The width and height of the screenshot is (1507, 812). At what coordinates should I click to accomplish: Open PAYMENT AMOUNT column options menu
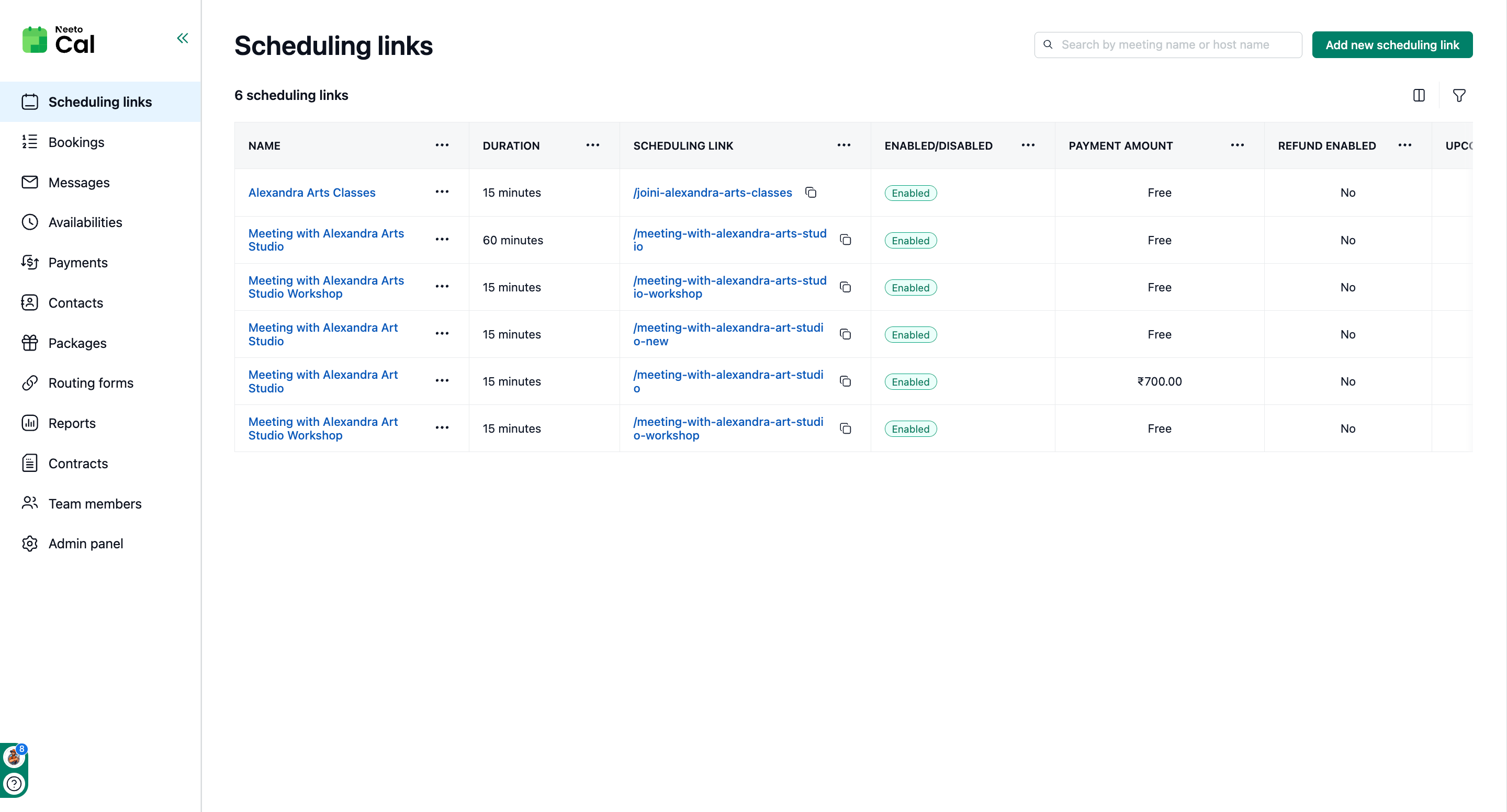[1236, 145]
